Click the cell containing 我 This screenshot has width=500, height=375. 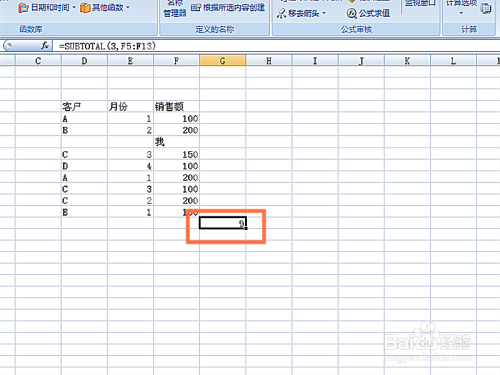(x=176, y=142)
